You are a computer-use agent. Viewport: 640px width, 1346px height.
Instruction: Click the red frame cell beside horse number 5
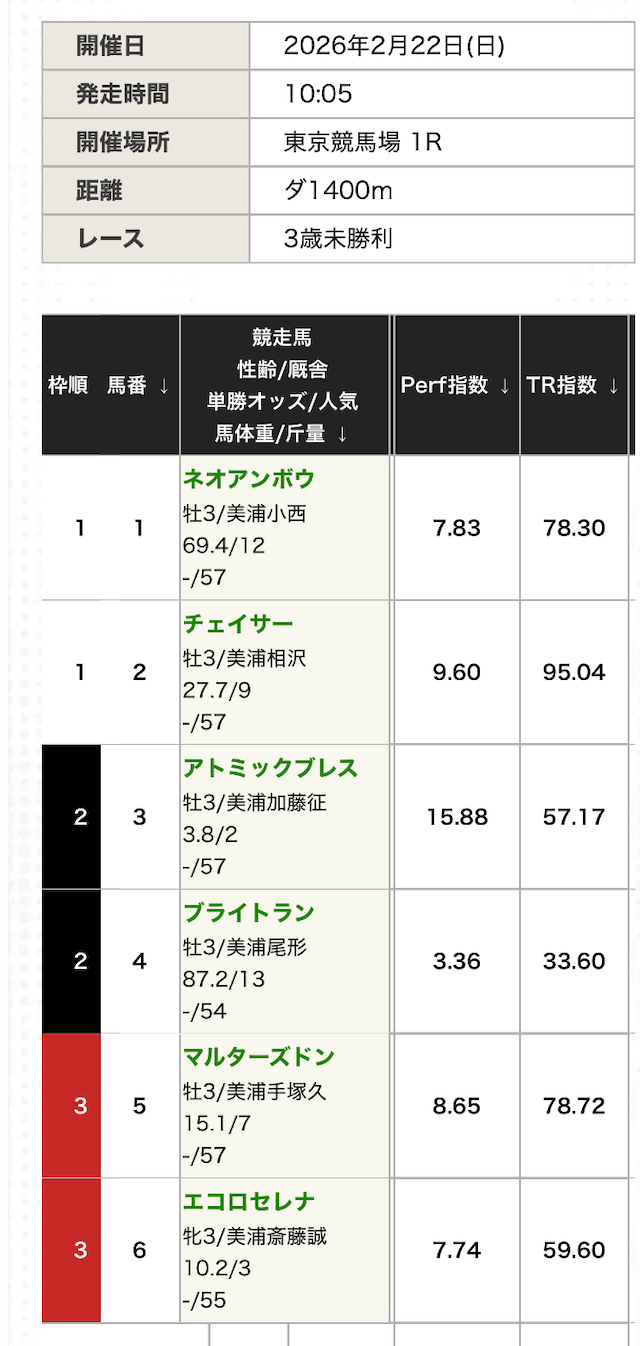(80, 1106)
